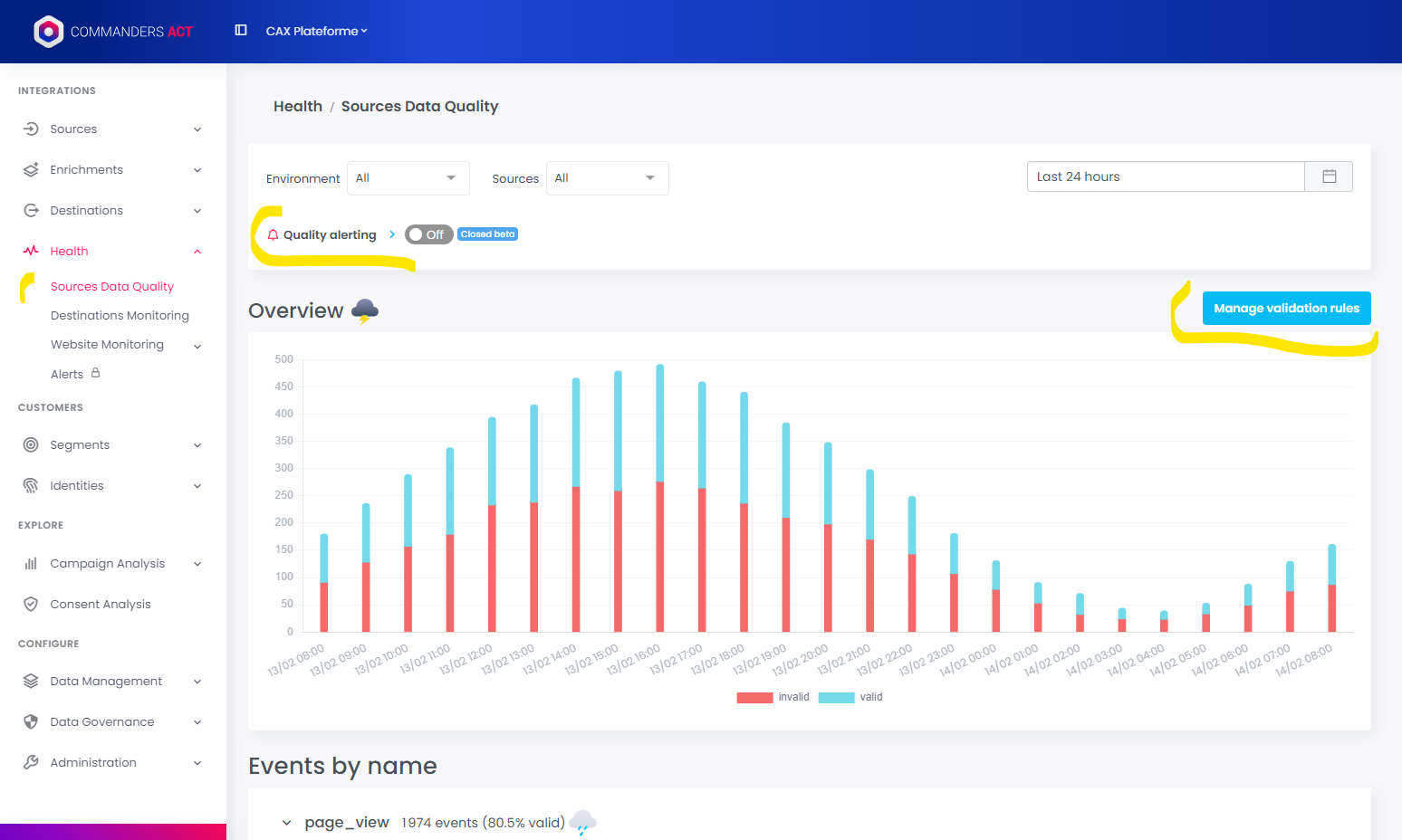Open the Environment dropdown
The width and height of the screenshot is (1402, 840).
408,178
